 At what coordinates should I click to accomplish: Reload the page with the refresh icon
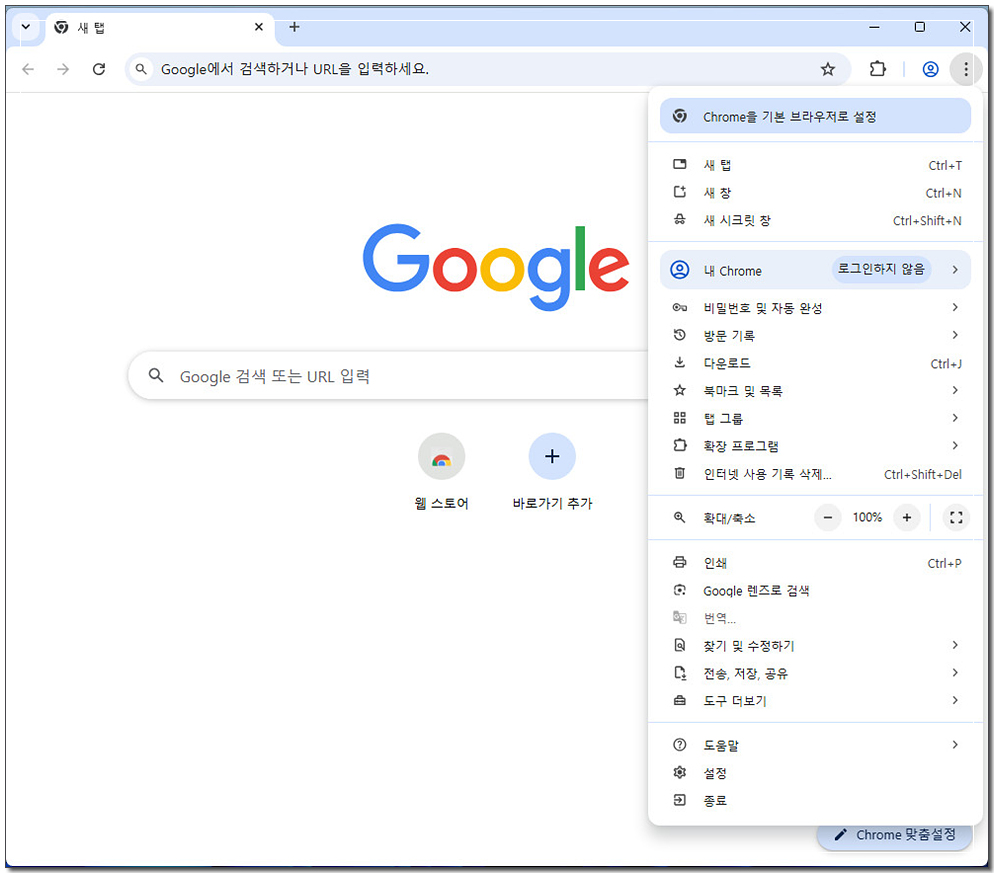coord(99,69)
